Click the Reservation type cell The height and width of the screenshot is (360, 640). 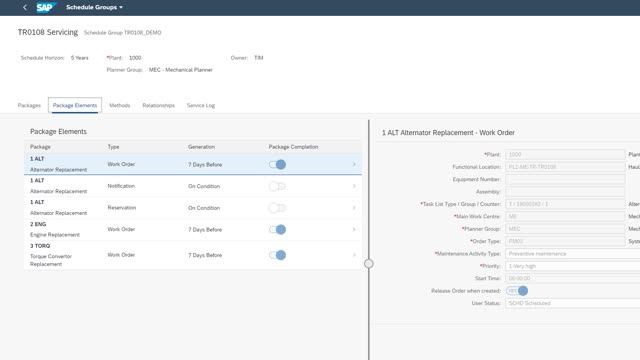point(122,207)
